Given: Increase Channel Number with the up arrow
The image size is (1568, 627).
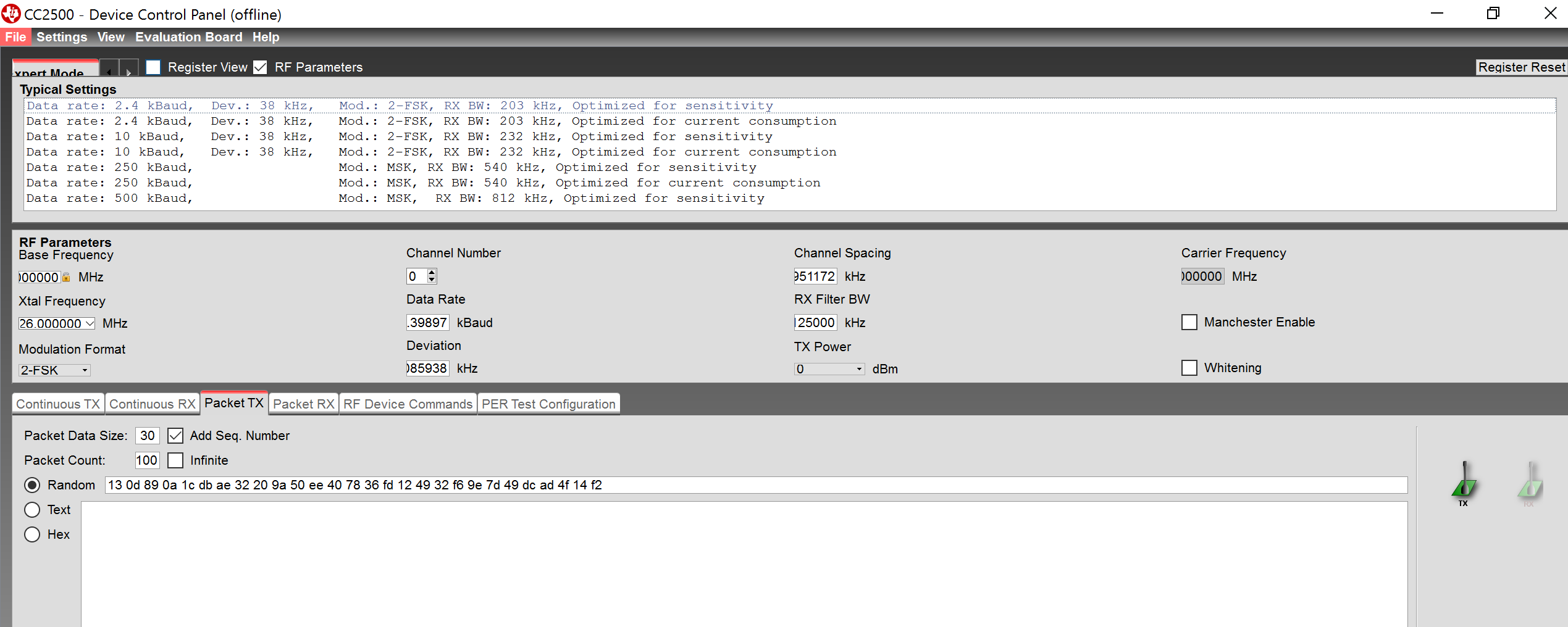Looking at the screenshot, I should point(432,272).
